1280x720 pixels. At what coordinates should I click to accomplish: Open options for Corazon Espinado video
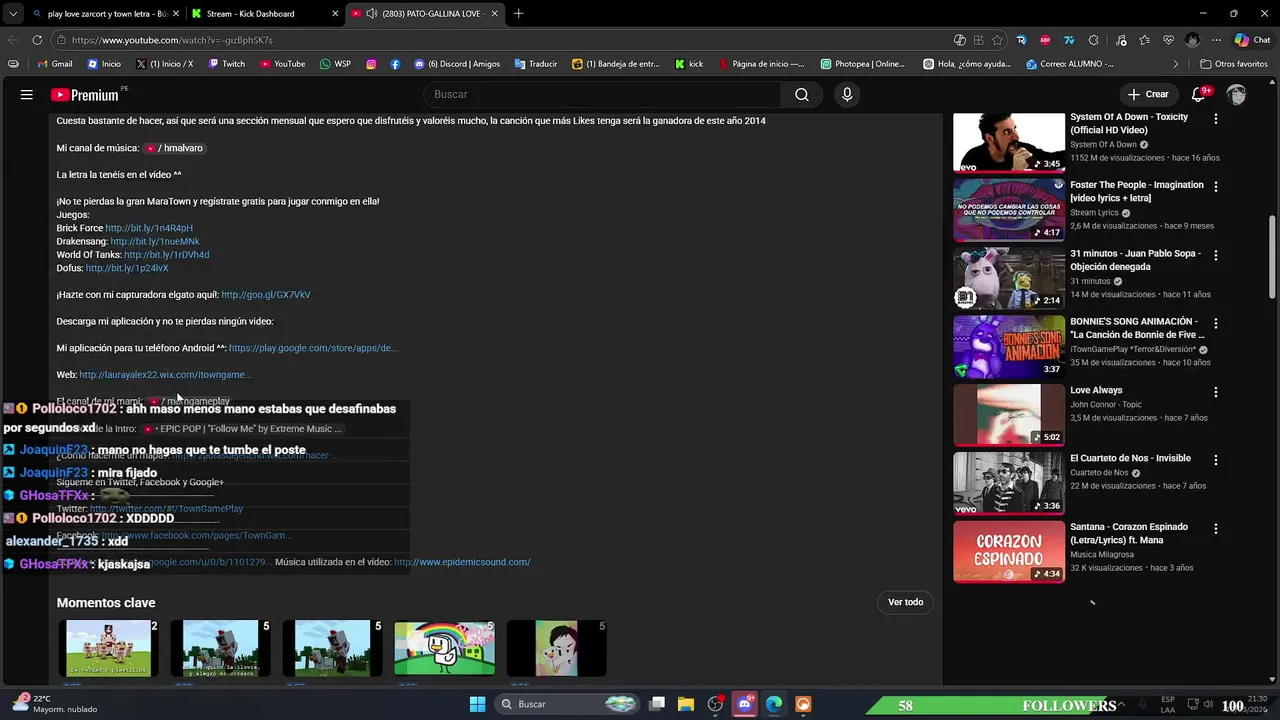(1216, 529)
